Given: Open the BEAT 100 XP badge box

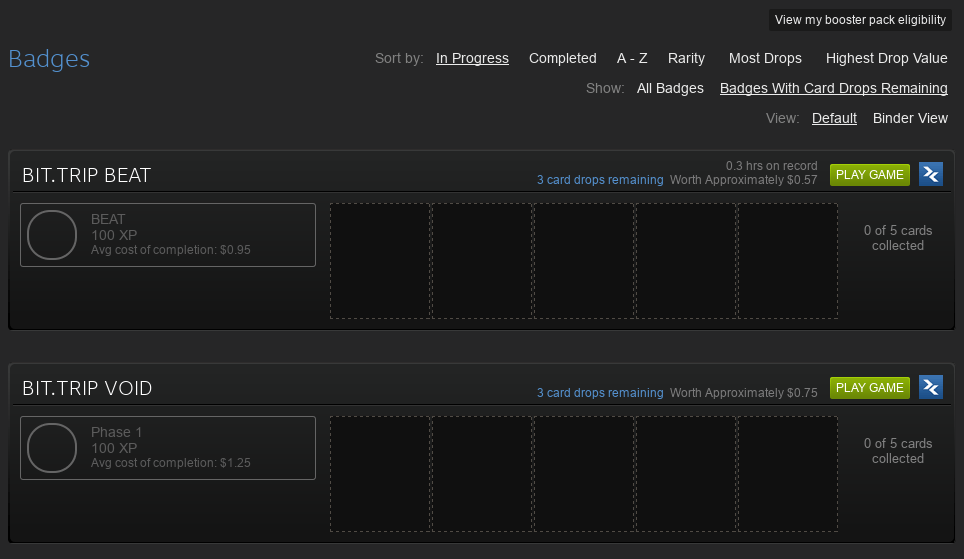Looking at the screenshot, I should pos(168,235).
